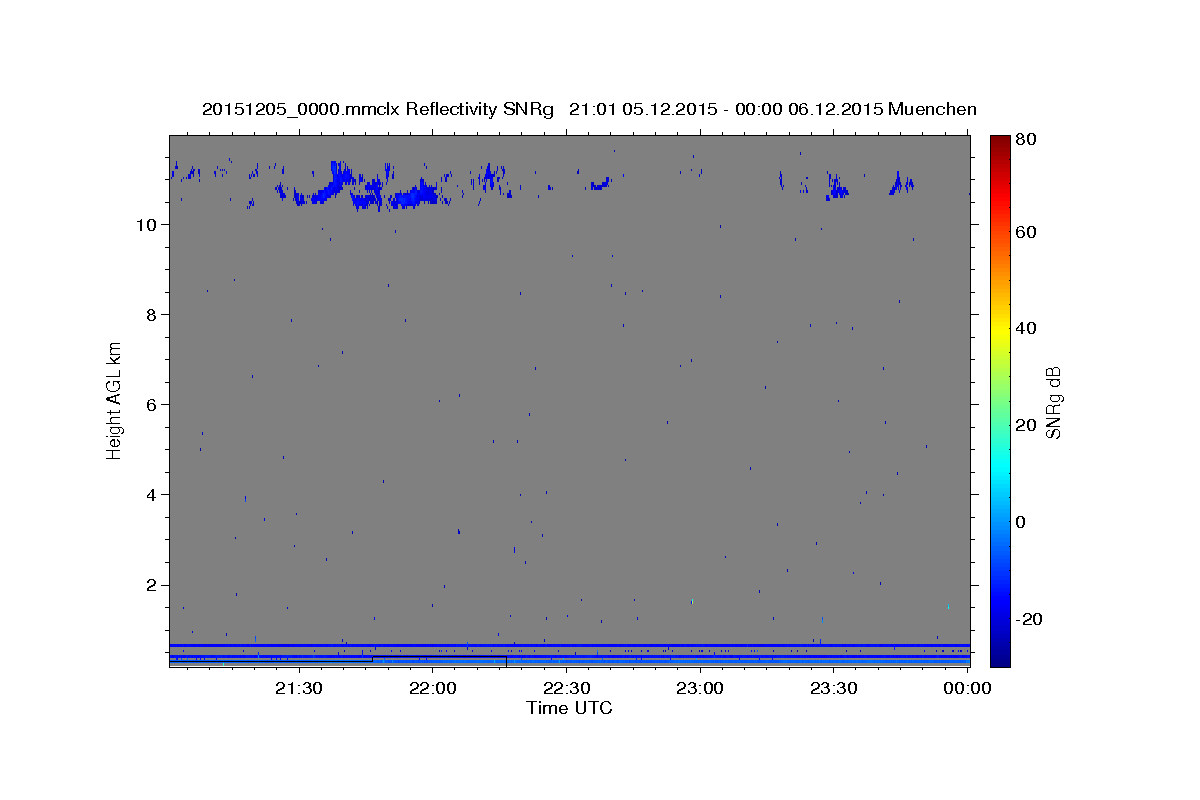Image resolution: width=1200 pixels, height=800 pixels.
Task: Click the 22:00 time tick label
Action: coord(433,688)
